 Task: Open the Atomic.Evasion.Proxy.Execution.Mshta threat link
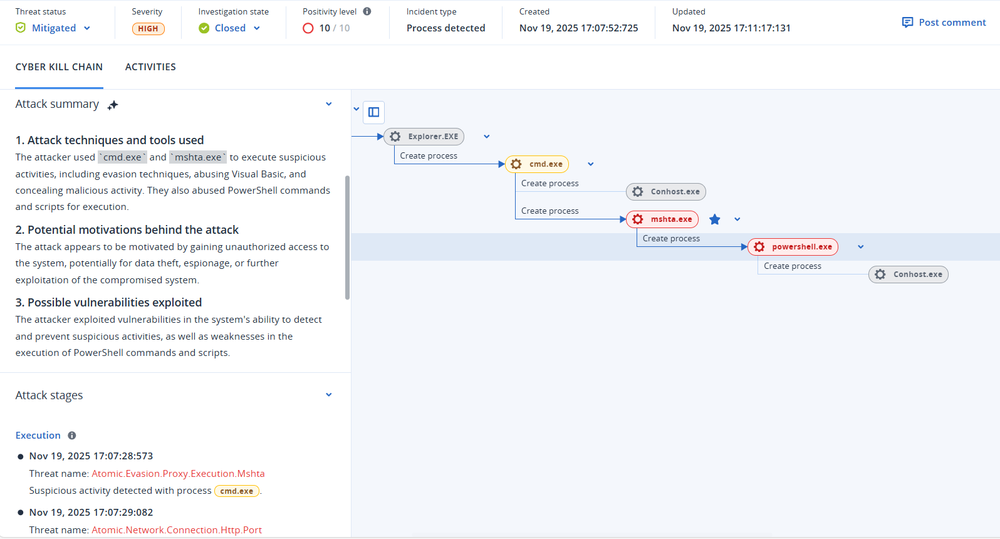coord(178,473)
